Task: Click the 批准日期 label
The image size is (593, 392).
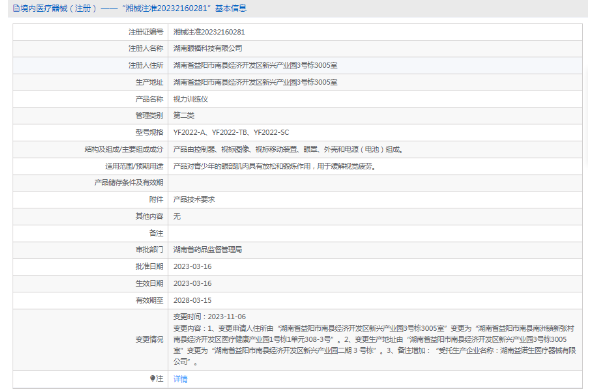Action: coord(149,266)
